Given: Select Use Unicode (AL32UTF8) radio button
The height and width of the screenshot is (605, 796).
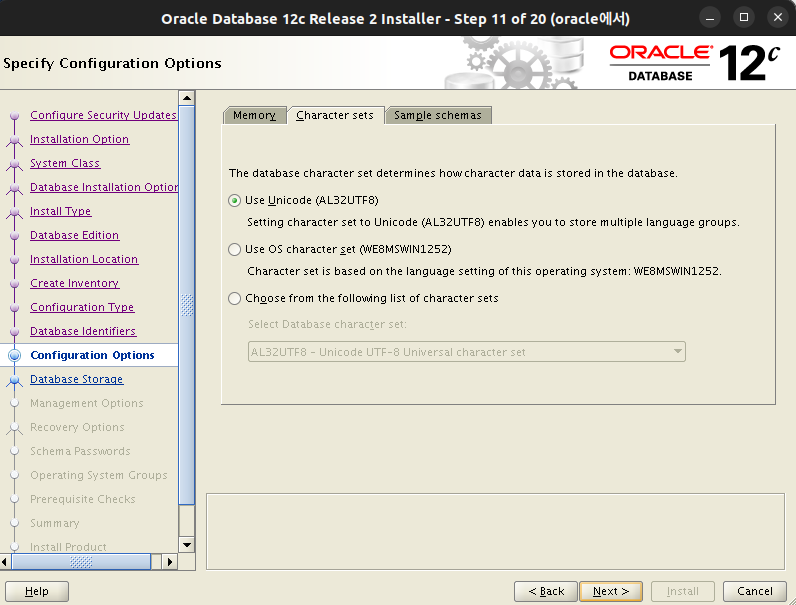Looking at the screenshot, I should coord(234,200).
